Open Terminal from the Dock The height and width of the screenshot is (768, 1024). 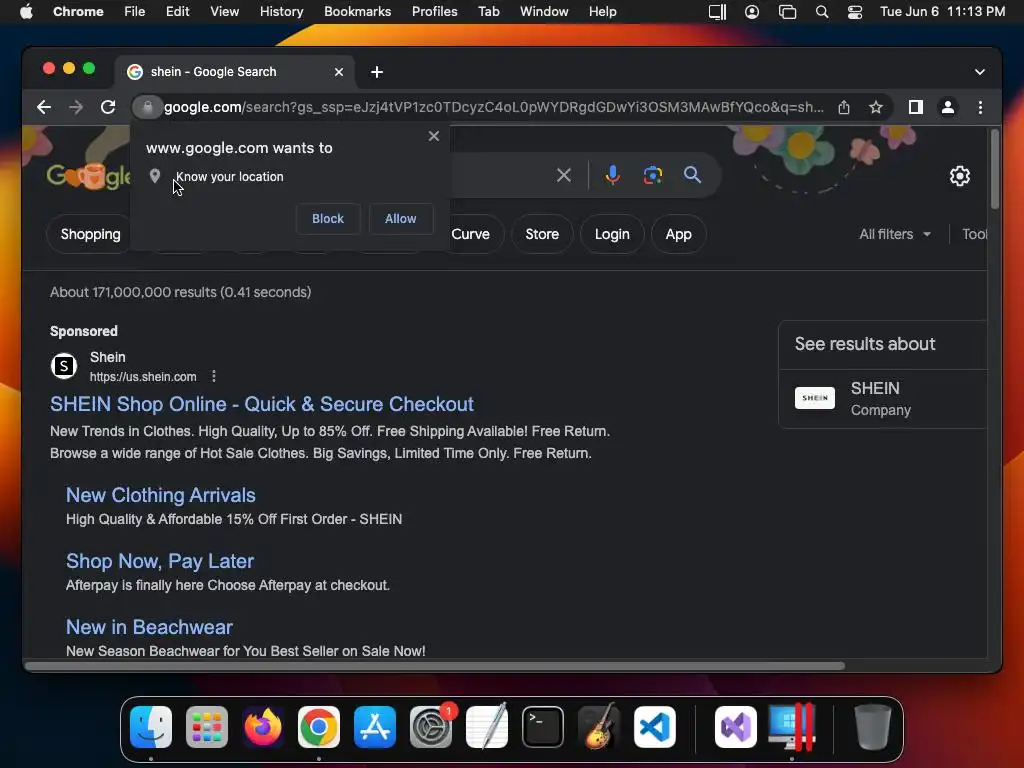[543, 727]
